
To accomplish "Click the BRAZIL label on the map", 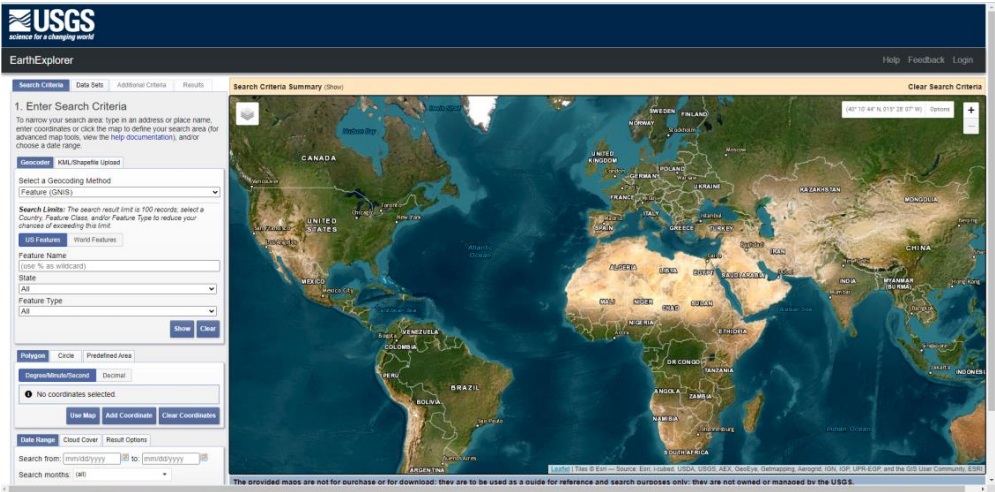I will tap(465, 387).
